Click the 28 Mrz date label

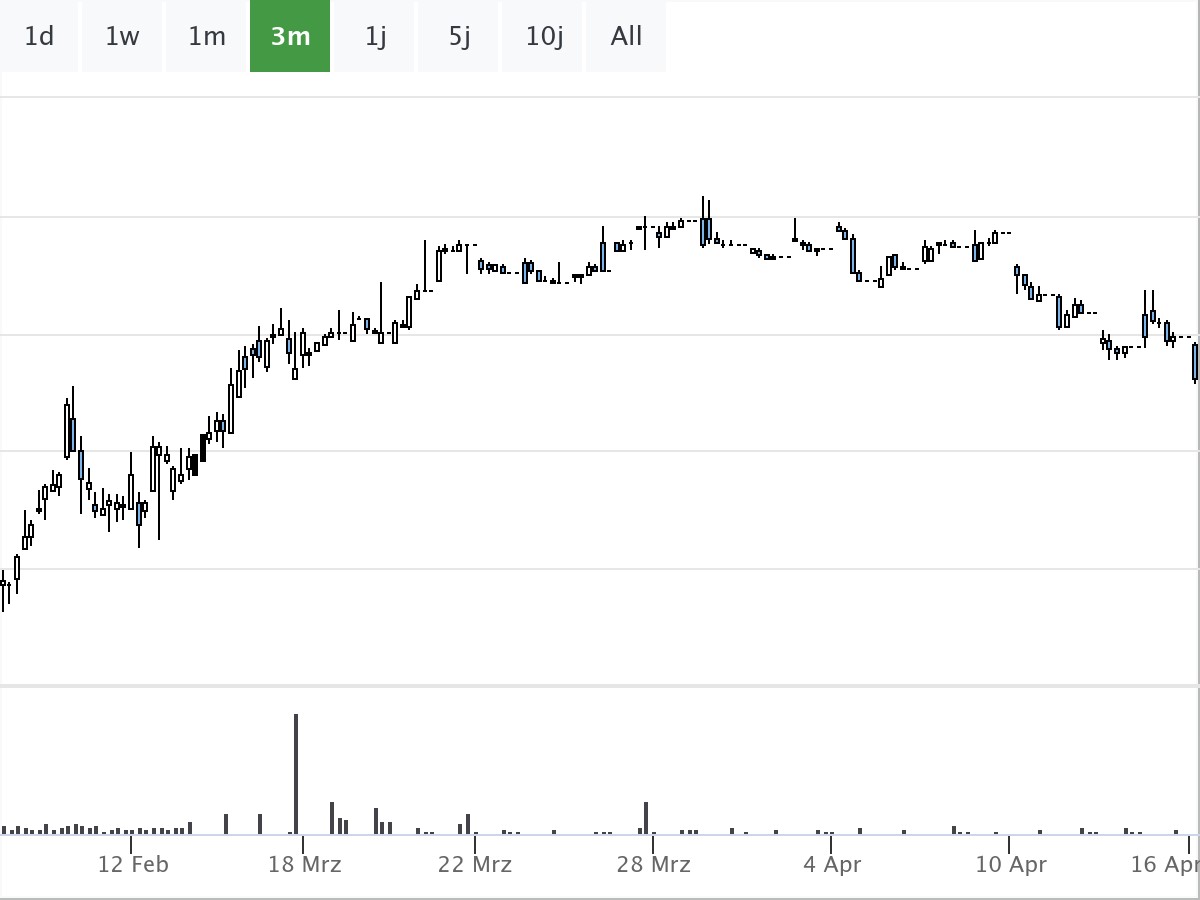[x=653, y=864]
